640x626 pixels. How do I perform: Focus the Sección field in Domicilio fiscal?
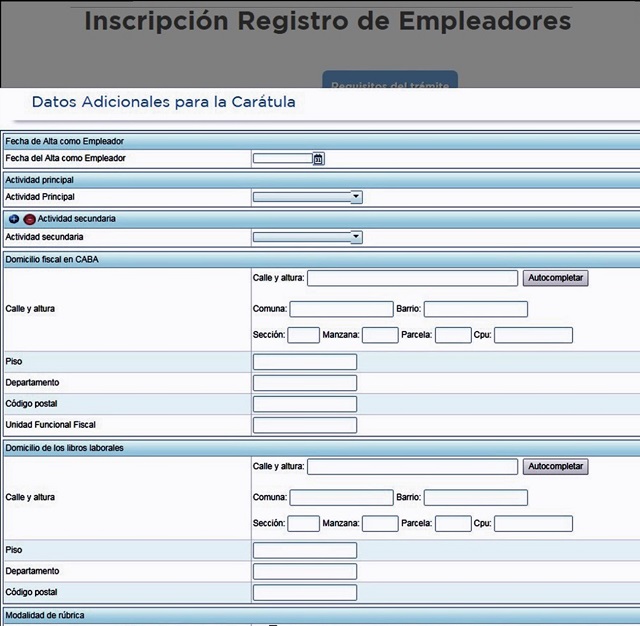[x=303, y=335]
